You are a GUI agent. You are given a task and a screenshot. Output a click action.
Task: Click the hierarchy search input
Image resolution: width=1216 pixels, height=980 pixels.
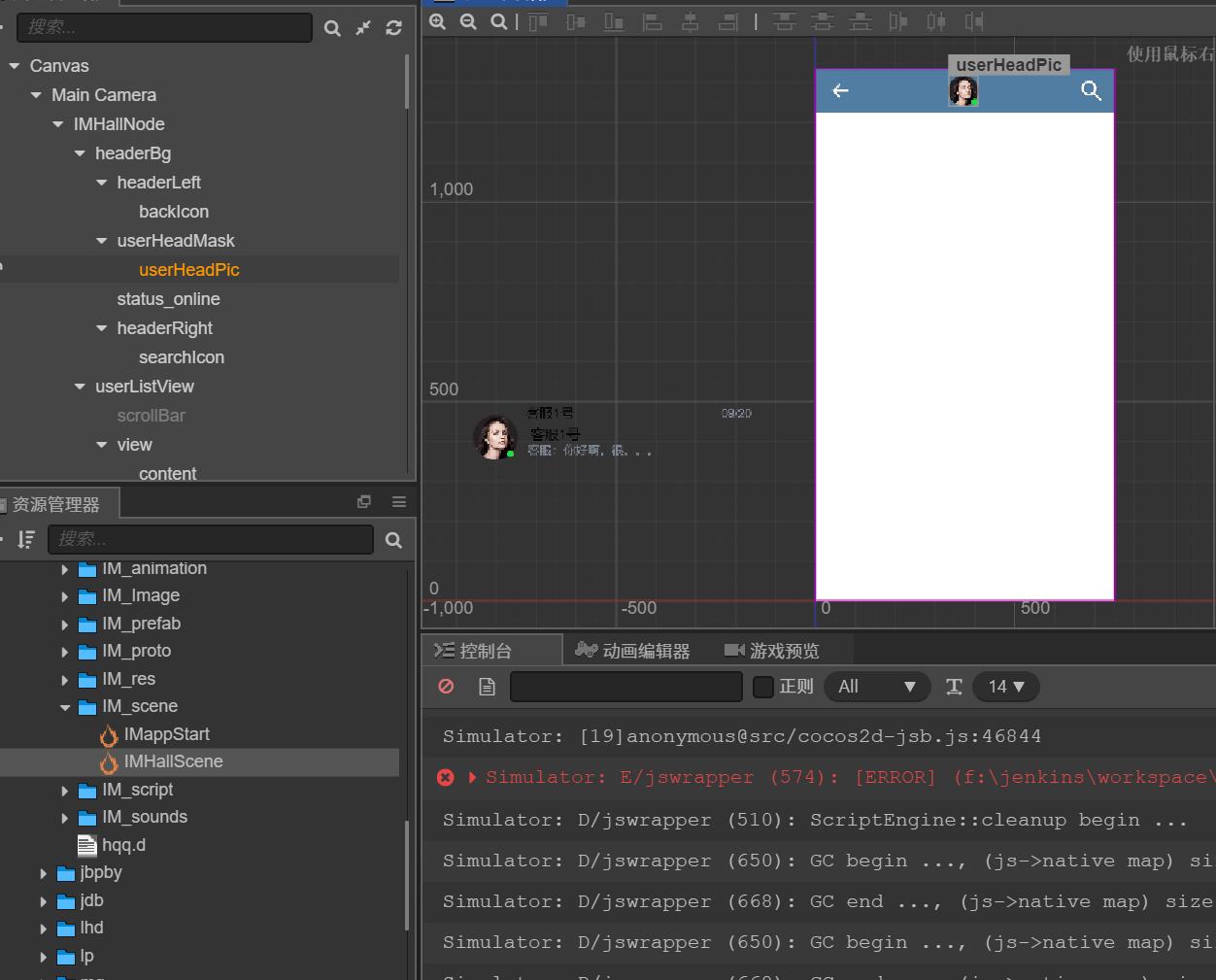164,27
